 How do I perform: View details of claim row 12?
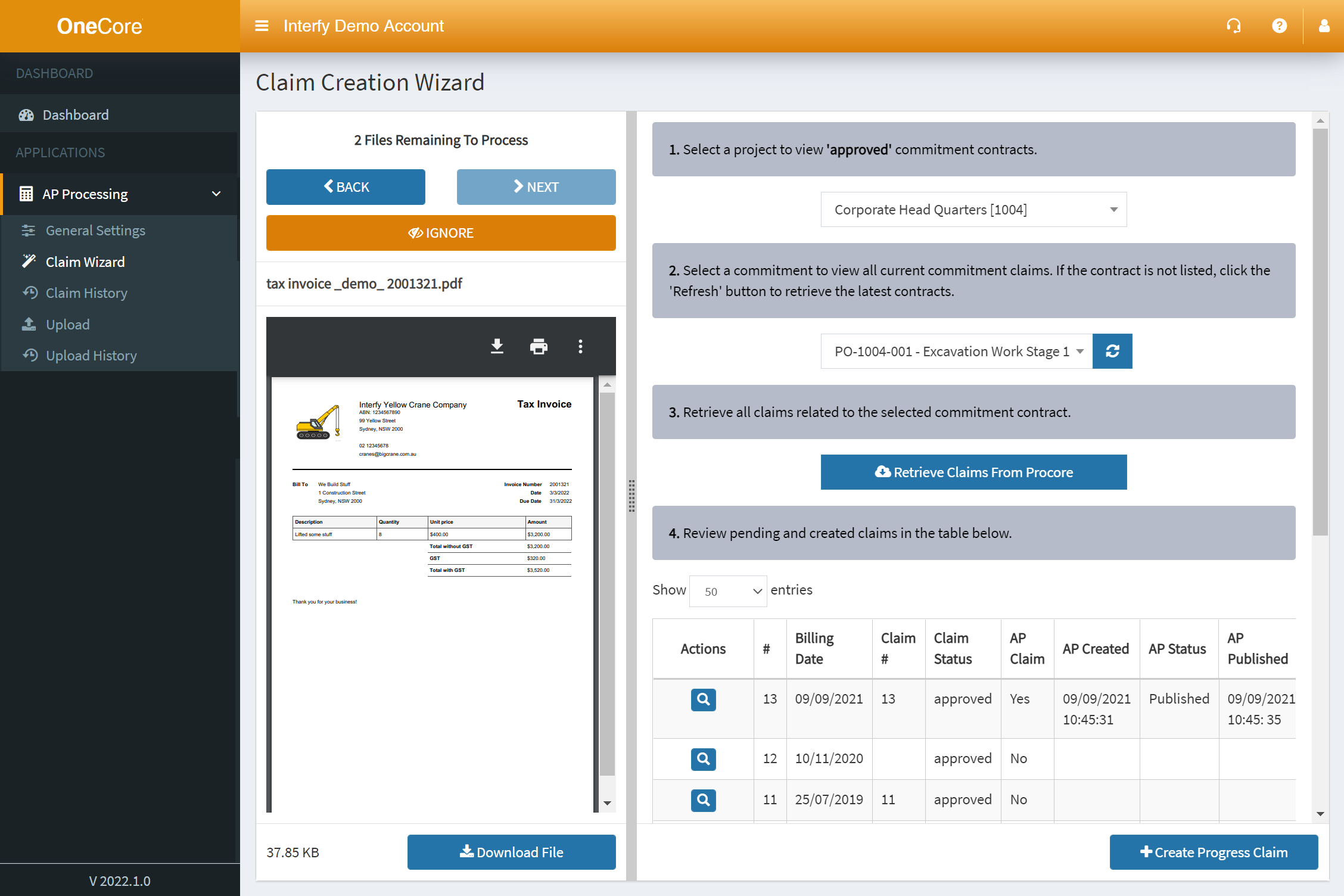[703, 759]
